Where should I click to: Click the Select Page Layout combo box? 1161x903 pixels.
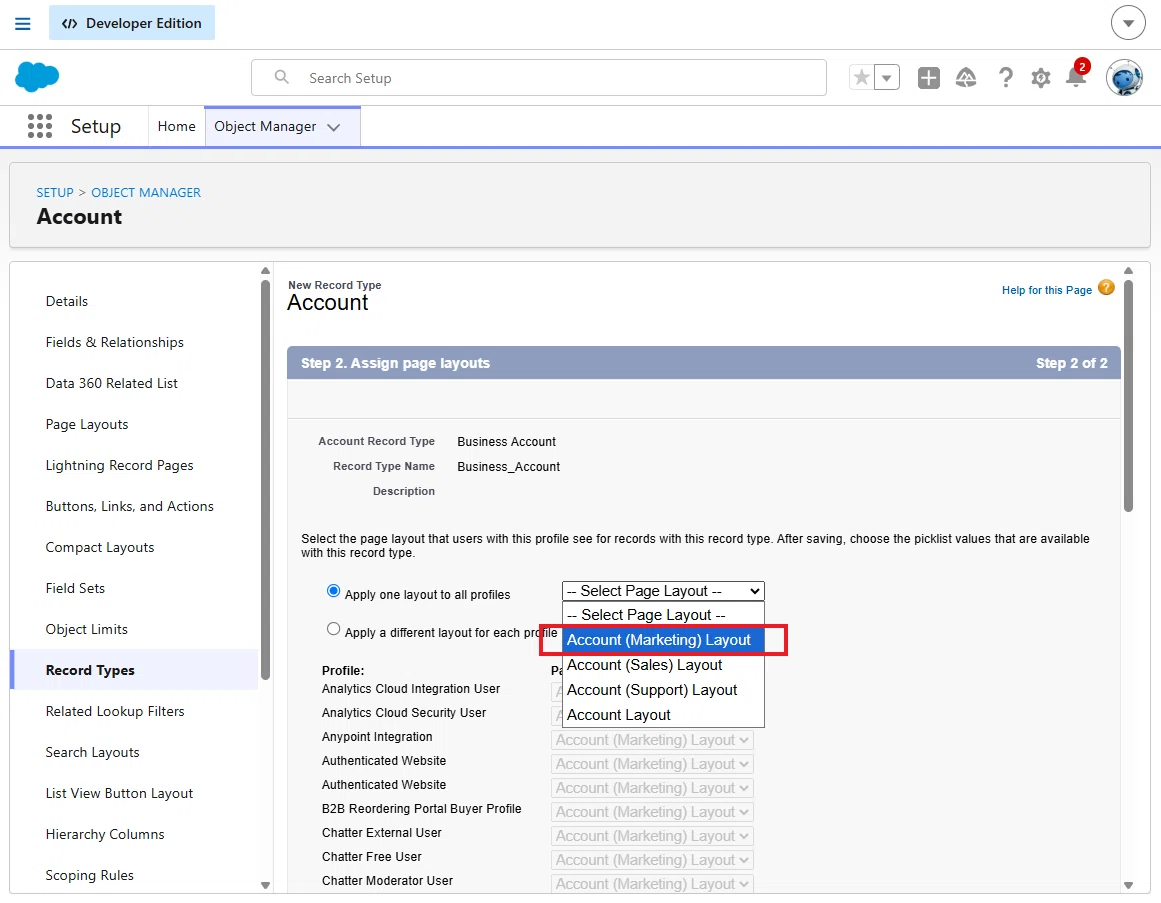pyautogui.click(x=663, y=591)
